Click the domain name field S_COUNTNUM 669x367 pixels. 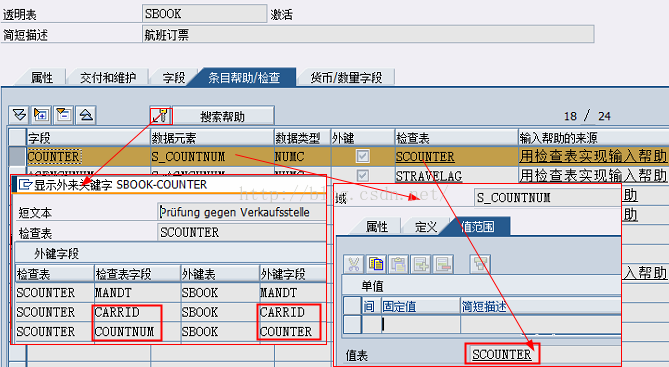tap(547, 198)
